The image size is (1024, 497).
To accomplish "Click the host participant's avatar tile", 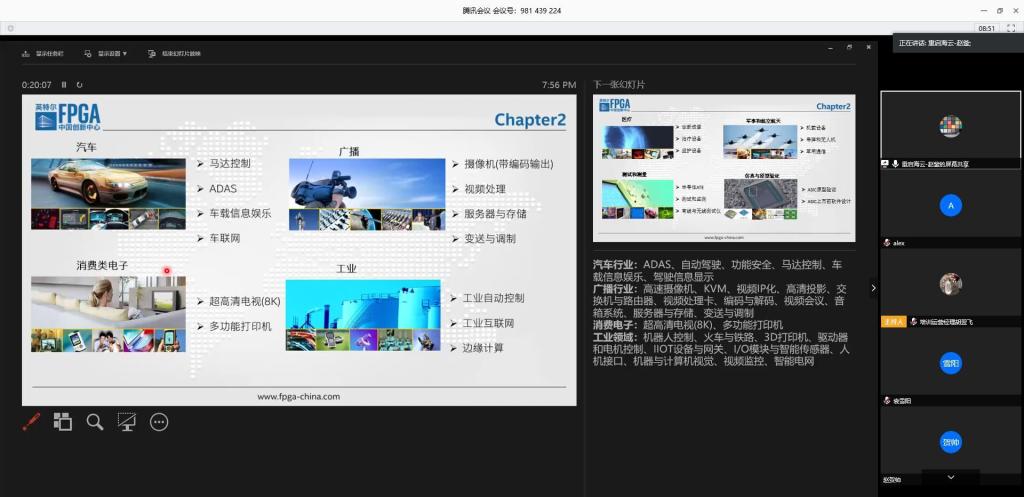I will 950,284.
